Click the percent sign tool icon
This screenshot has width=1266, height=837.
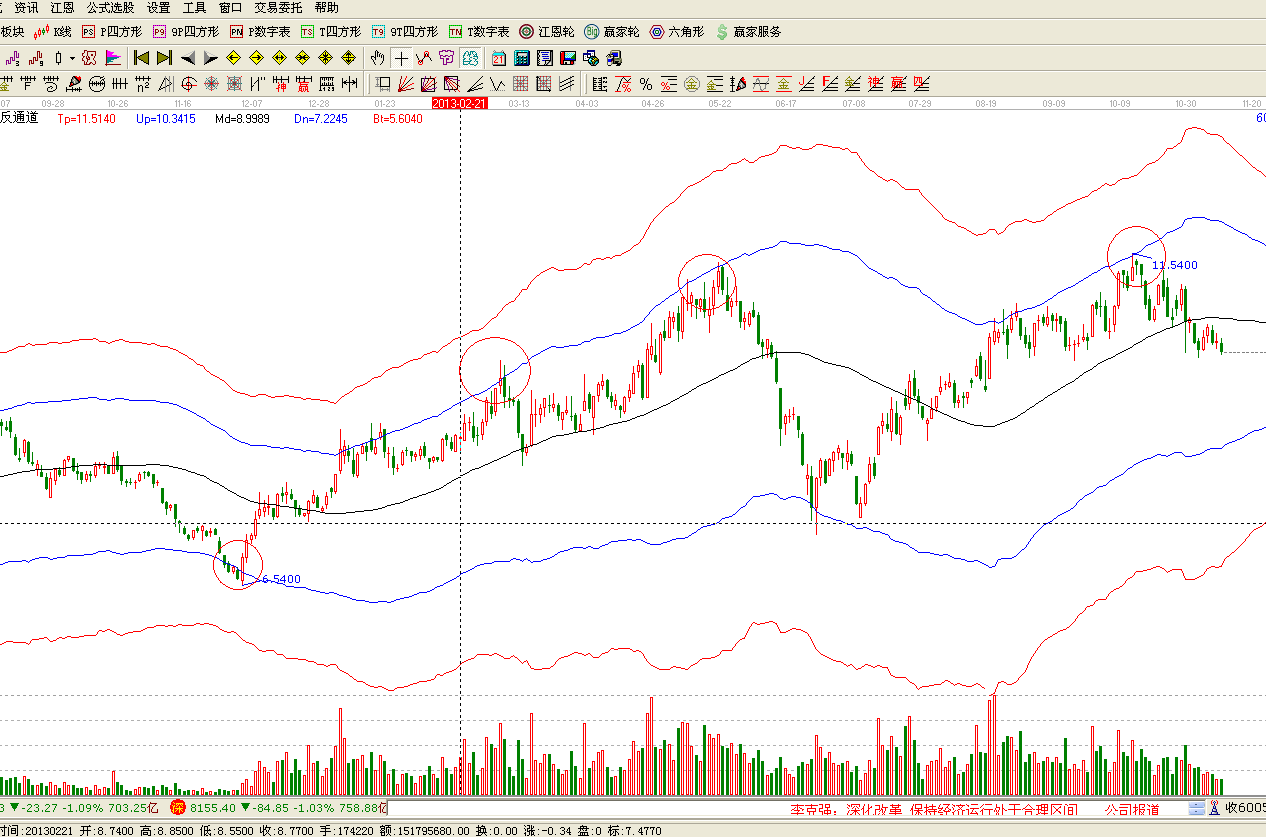pyautogui.click(x=646, y=83)
